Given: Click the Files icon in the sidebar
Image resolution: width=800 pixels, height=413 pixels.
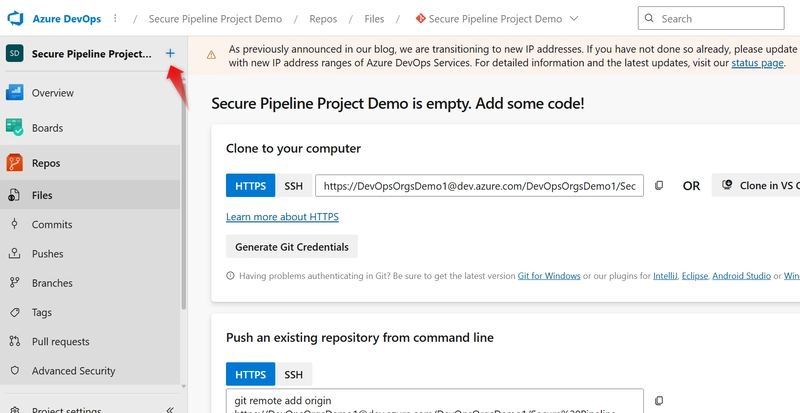Looking at the screenshot, I should coord(14,195).
